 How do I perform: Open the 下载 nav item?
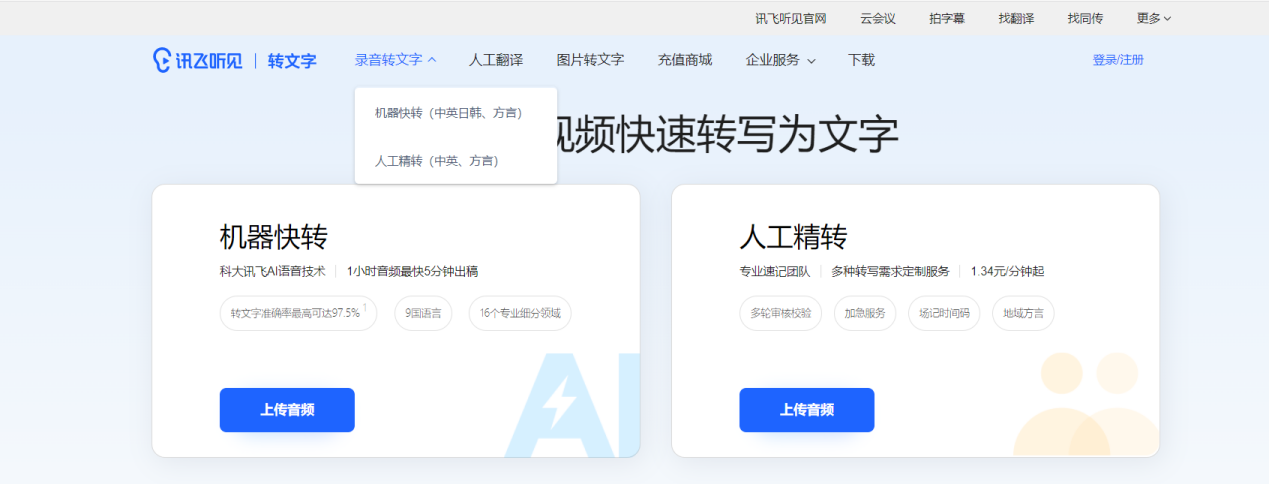pos(861,60)
